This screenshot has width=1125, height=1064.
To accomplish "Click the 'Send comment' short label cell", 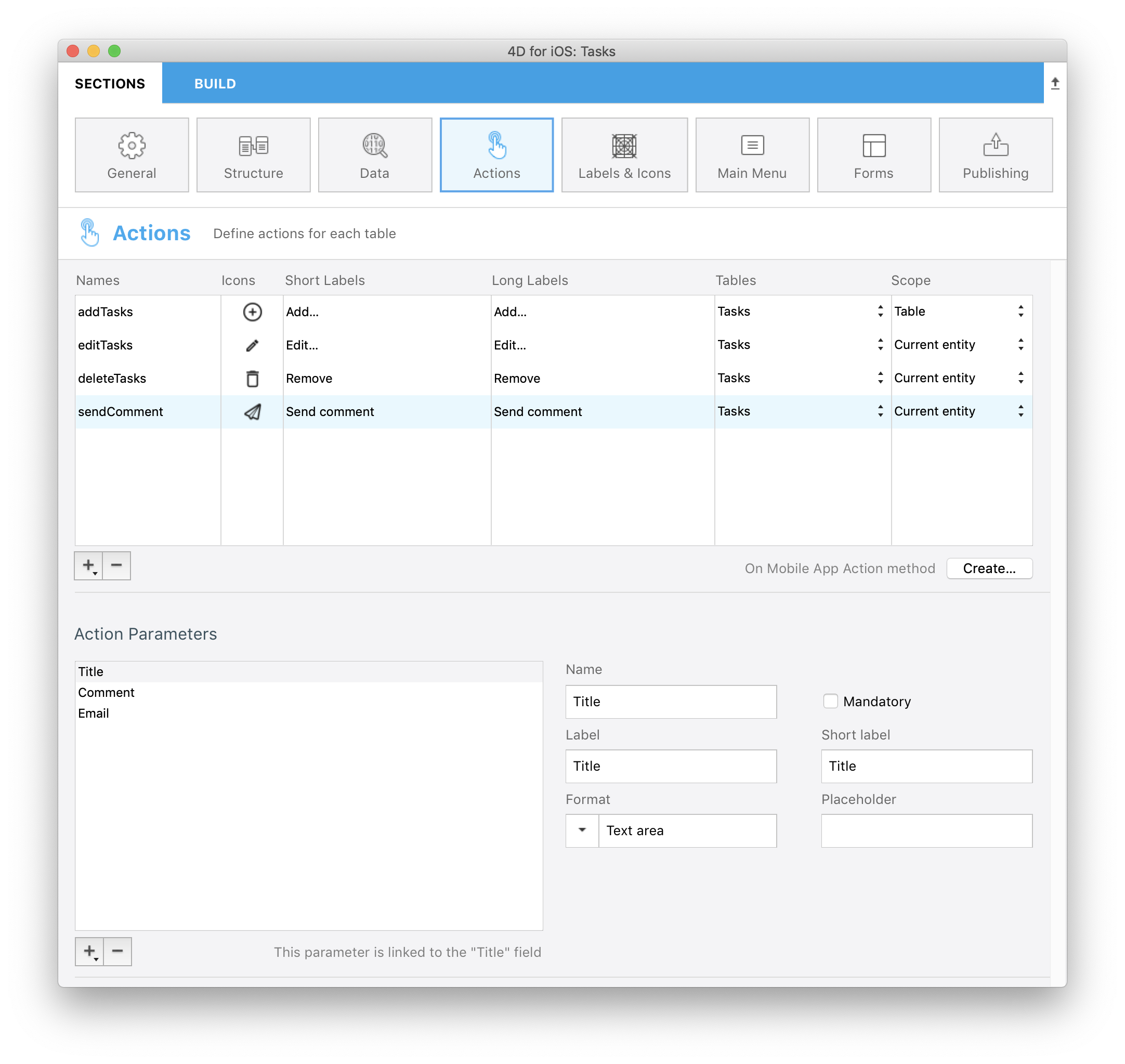I will click(x=387, y=412).
